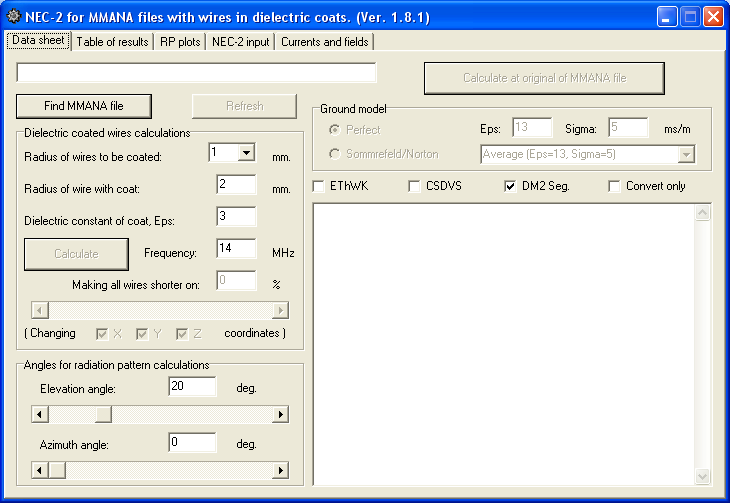This screenshot has height=503, width=730.
Task: Click the Find MMANA file button
Action: click(84, 106)
